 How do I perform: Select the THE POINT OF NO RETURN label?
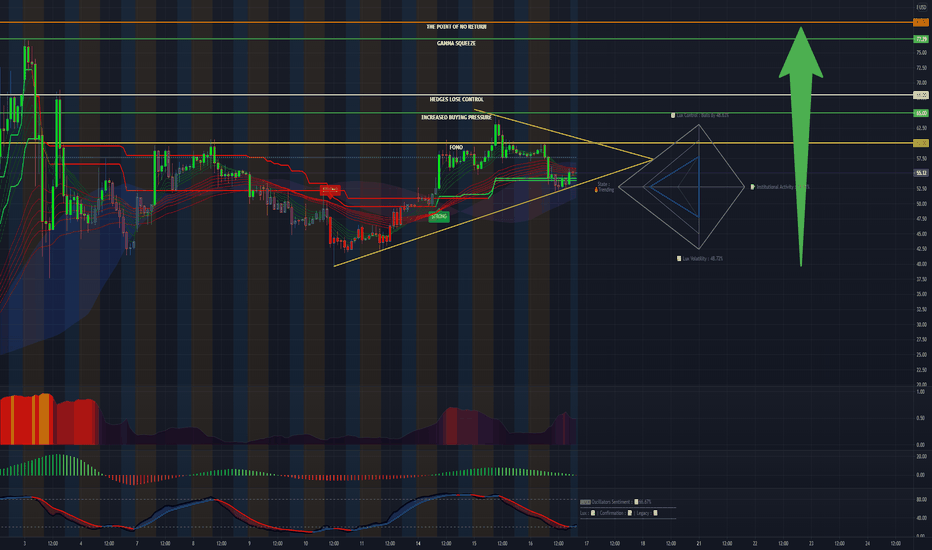[x=456, y=27]
